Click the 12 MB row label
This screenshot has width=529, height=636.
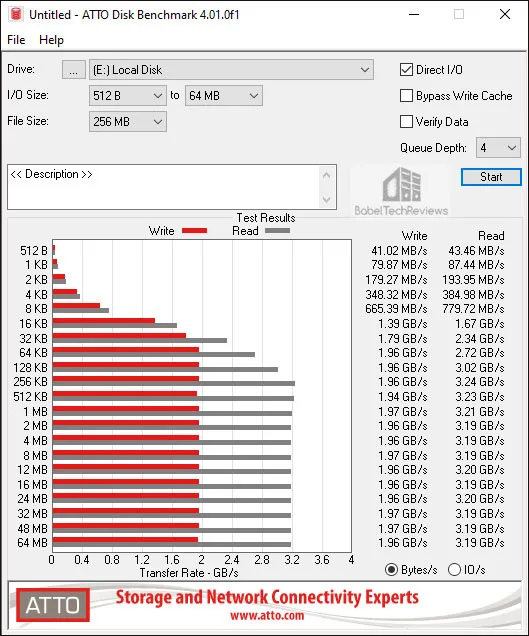(x=32, y=470)
